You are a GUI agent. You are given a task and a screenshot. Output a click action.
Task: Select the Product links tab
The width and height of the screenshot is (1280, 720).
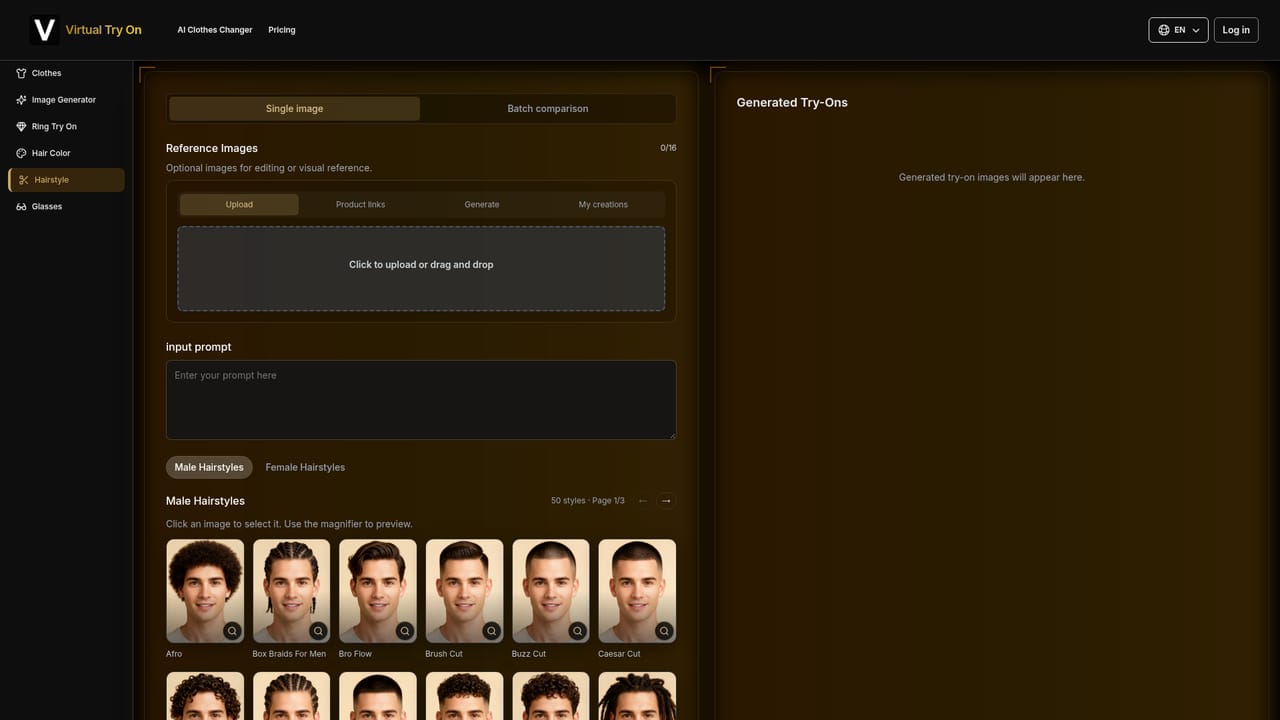pyautogui.click(x=360, y=205)
